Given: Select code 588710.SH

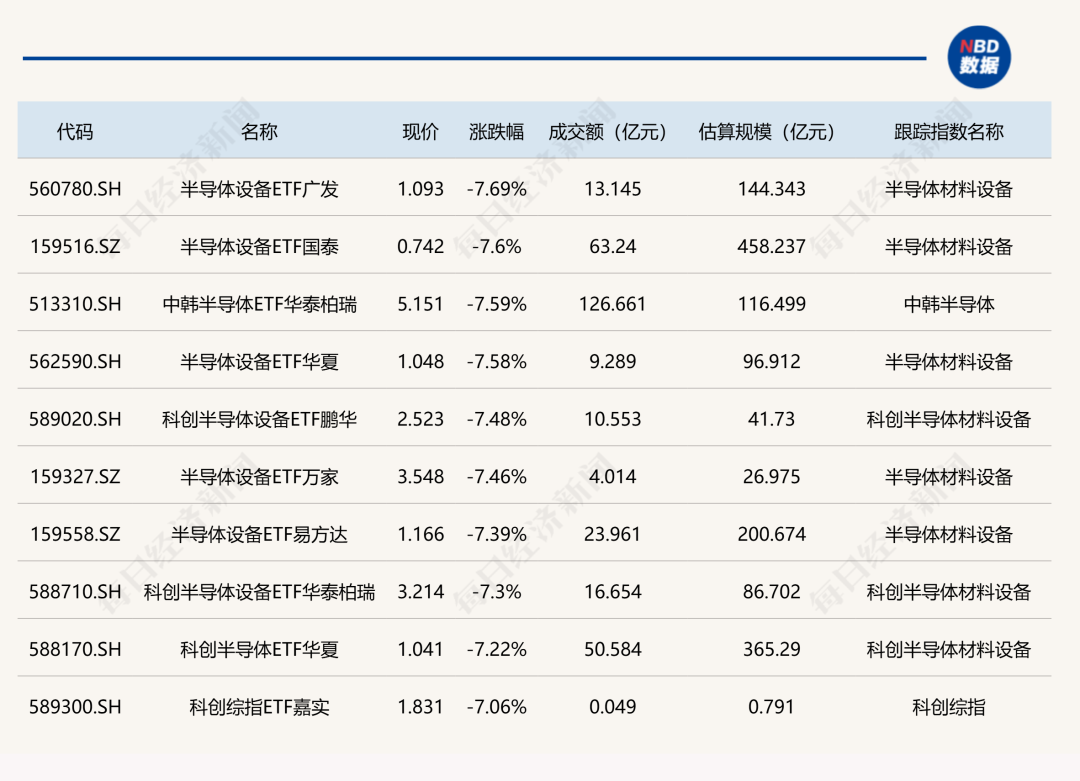Looking at the screenshot, I should point(75,592).
